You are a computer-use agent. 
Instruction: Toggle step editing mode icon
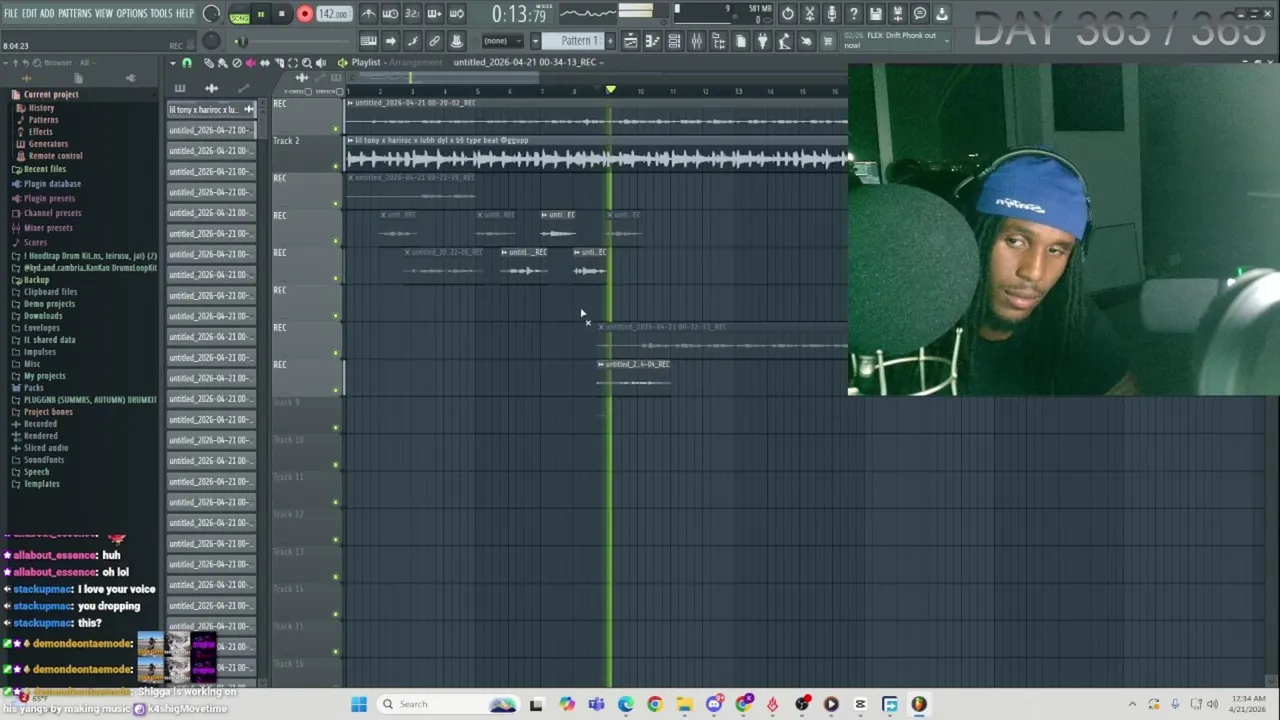coord(412,41)
